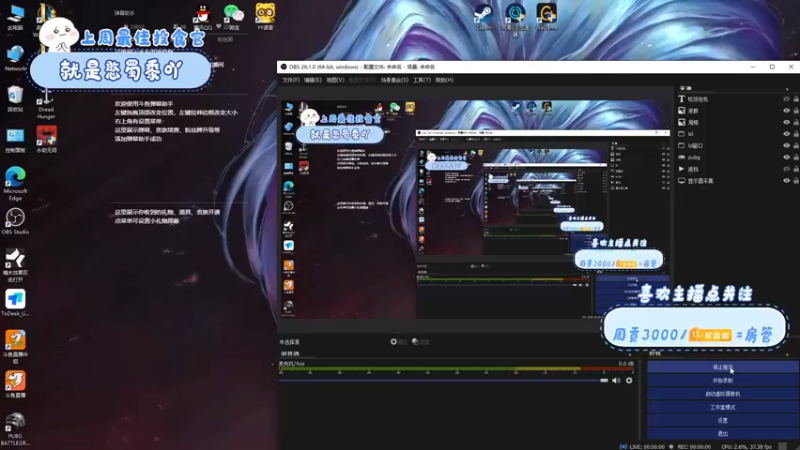Image resolution: width=800 pixels, height=450 pixels.
Task: Click the 启动虚拟摄像机 virtual camera button
Action: 722,393
